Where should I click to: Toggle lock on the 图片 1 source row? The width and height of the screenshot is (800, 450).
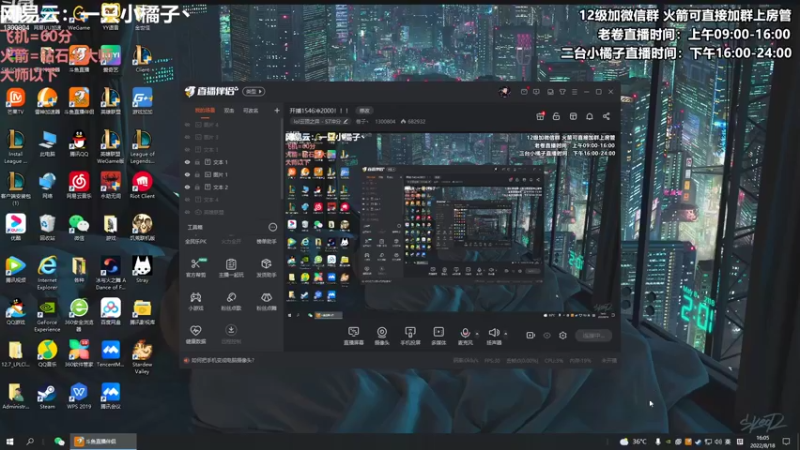click(x=197, y=174)
